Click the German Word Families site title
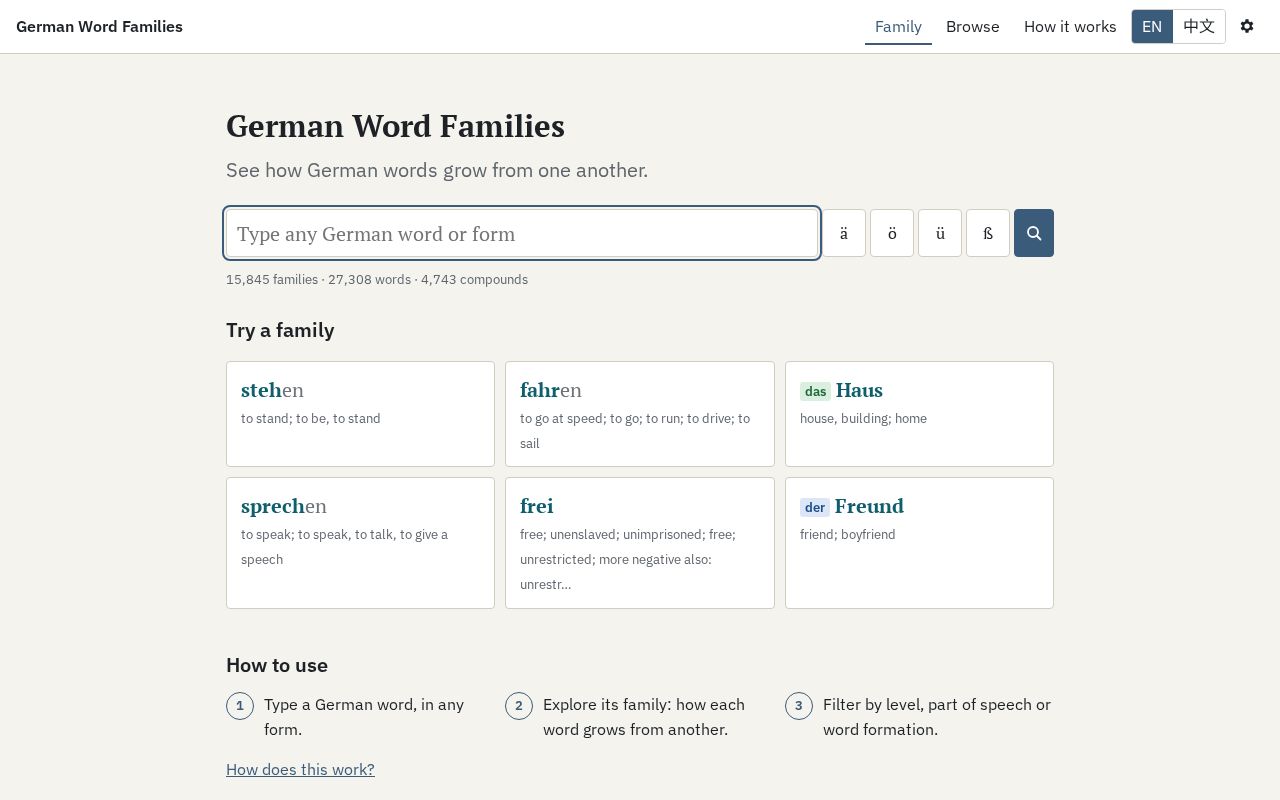The image size is (1280, 800). pyautogui.click(x=99, y=26)
